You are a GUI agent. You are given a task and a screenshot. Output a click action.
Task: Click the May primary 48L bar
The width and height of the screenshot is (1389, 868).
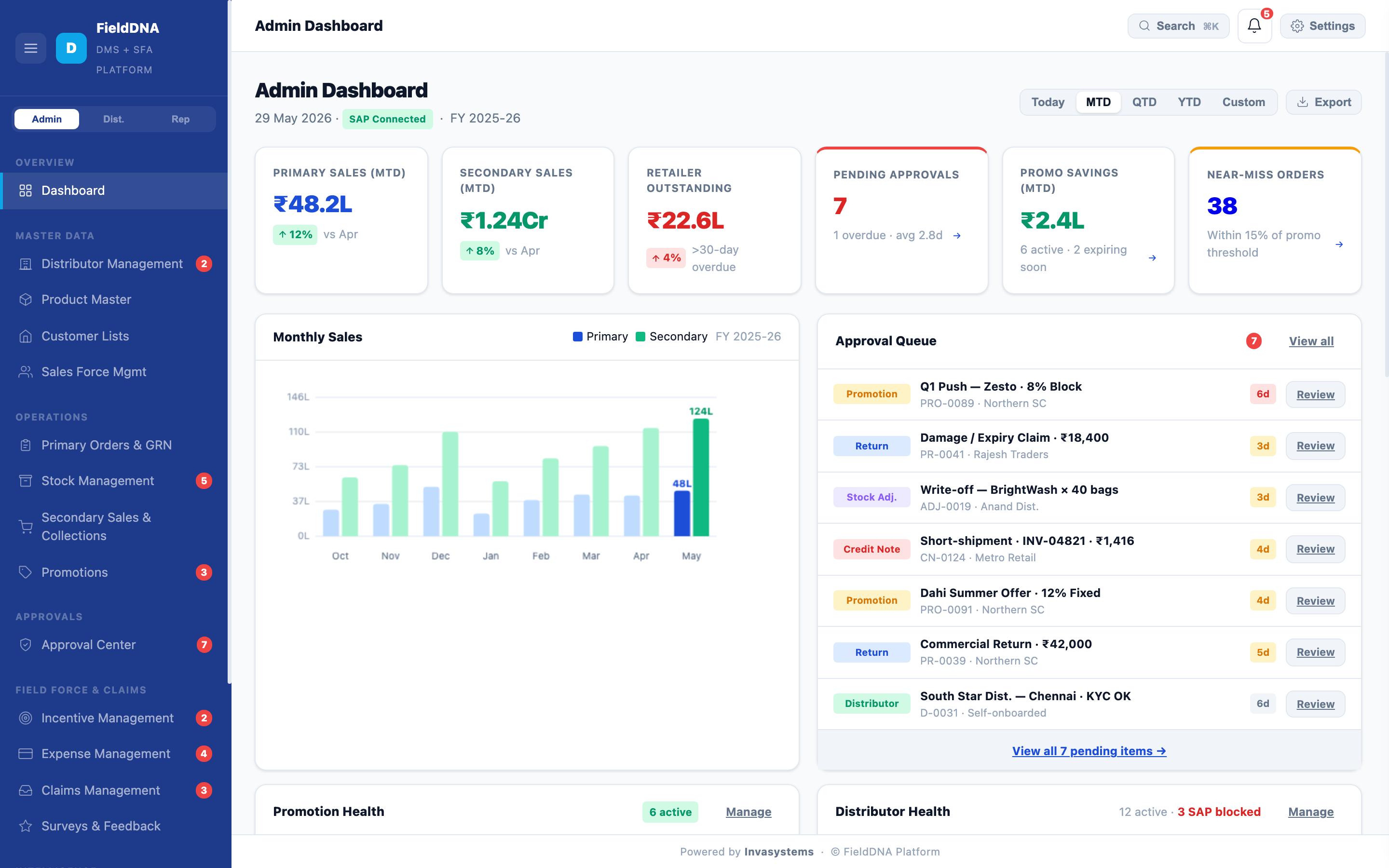tap(682, 513)
